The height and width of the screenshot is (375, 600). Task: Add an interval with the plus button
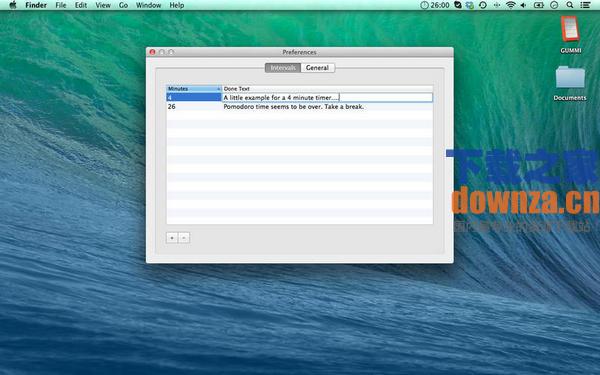172,238
